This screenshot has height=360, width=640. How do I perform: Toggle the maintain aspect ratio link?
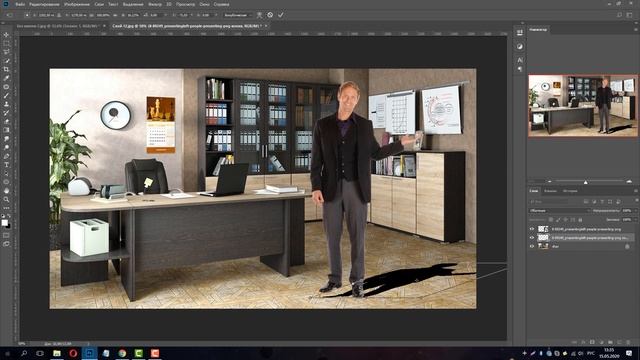116,15
